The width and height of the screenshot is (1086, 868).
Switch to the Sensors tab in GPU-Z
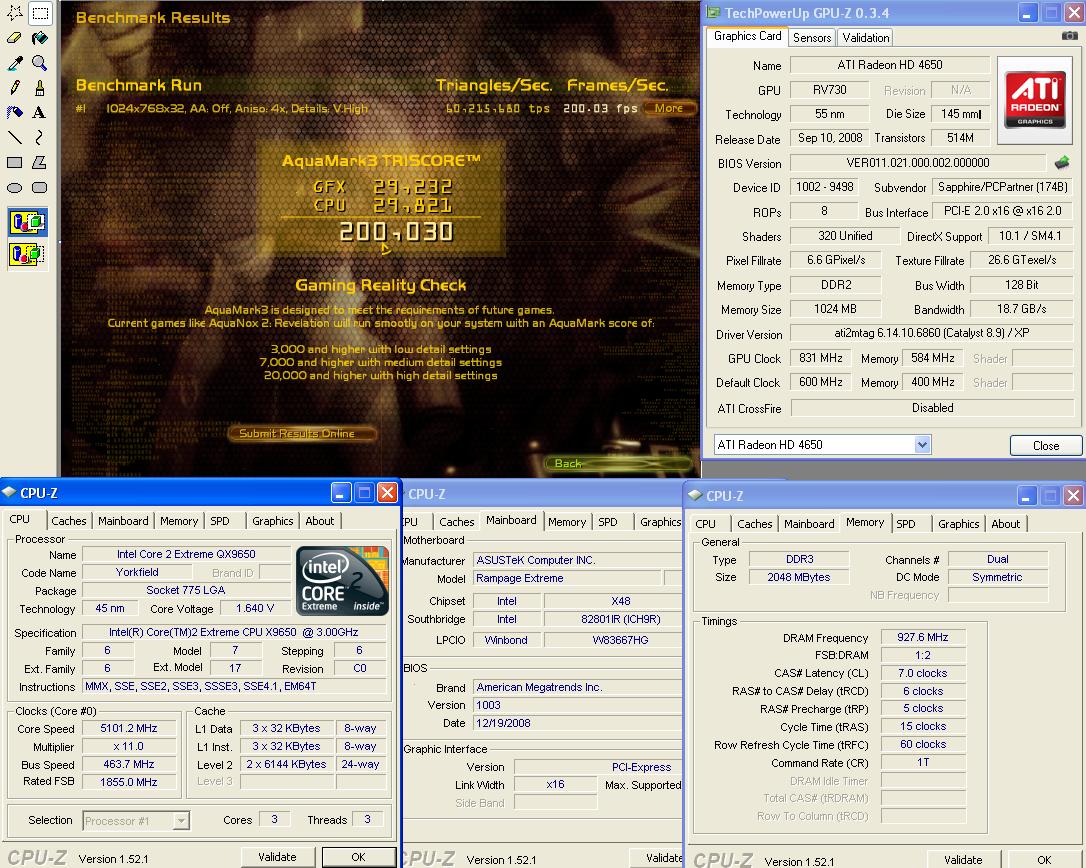pyautogui.click(x=812, y=38)
